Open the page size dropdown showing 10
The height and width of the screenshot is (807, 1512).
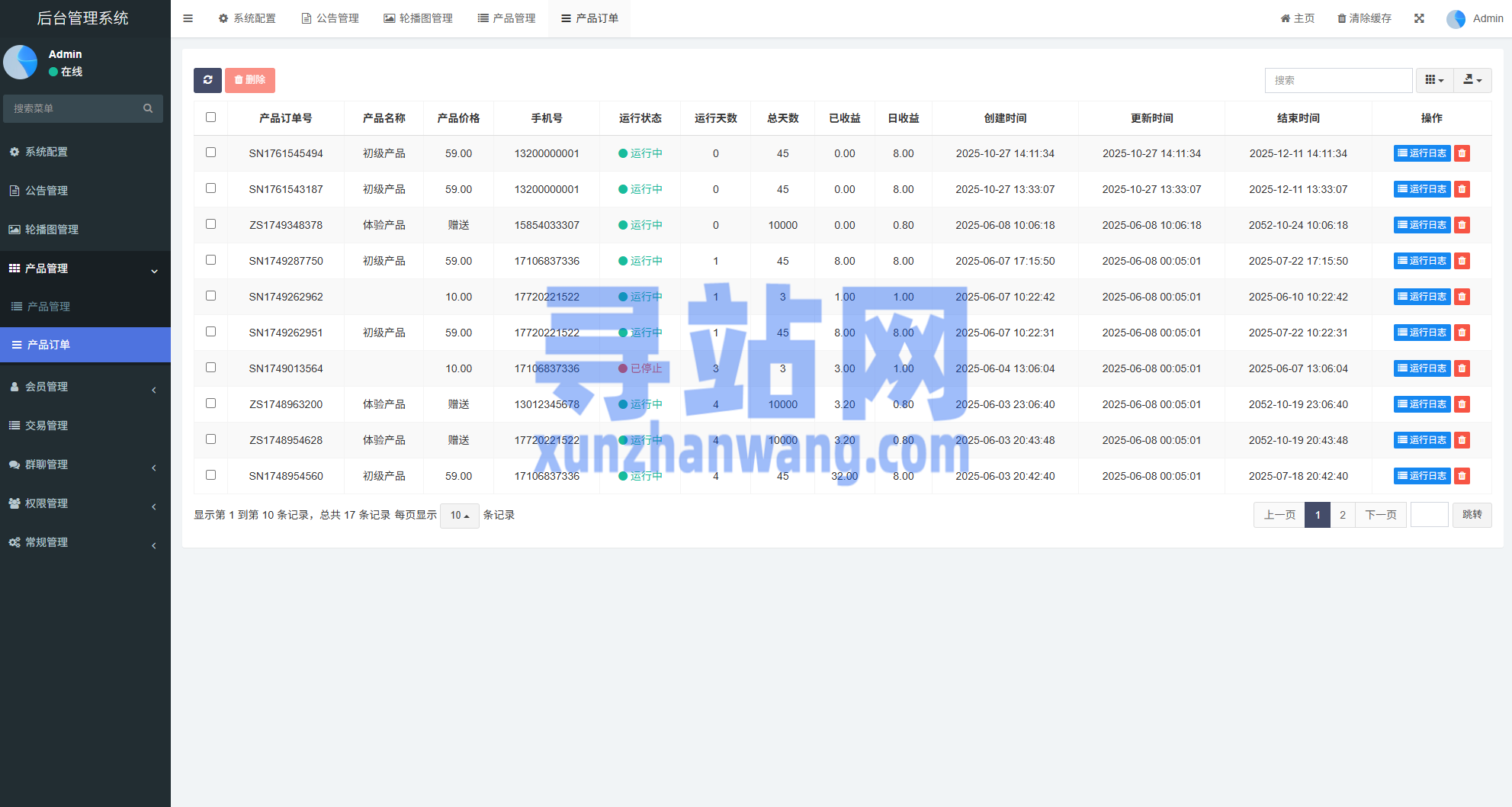click(459, 516)
